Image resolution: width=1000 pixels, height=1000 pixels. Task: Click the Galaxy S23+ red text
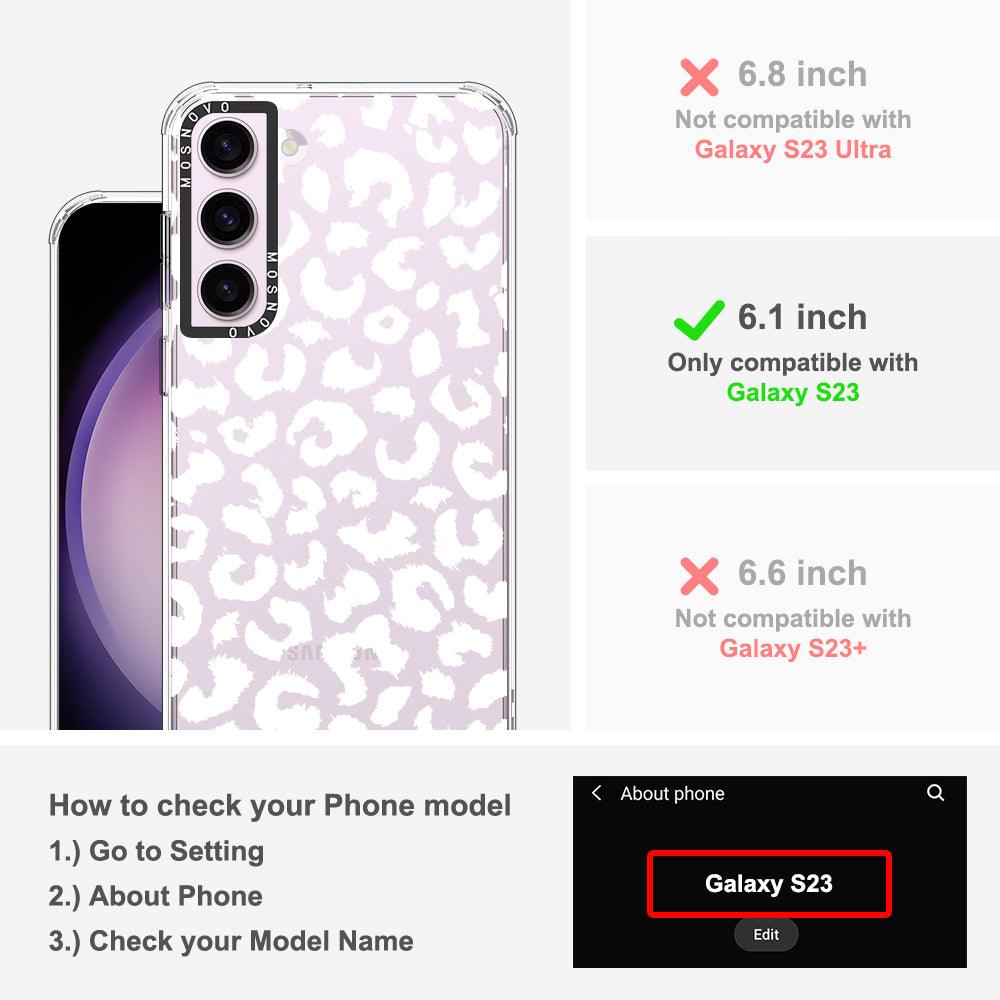793,648
